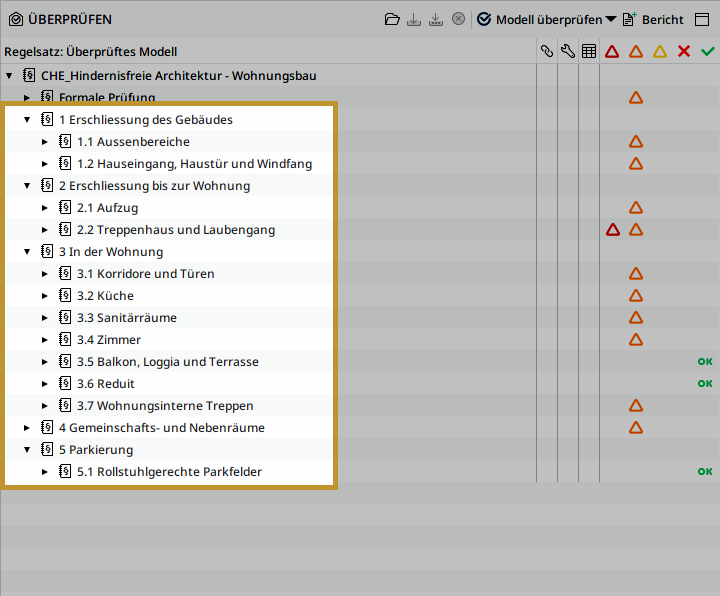
Task: Select 3.5 Balkon, Loggia und Terrasse
Action: pos(168,362)
